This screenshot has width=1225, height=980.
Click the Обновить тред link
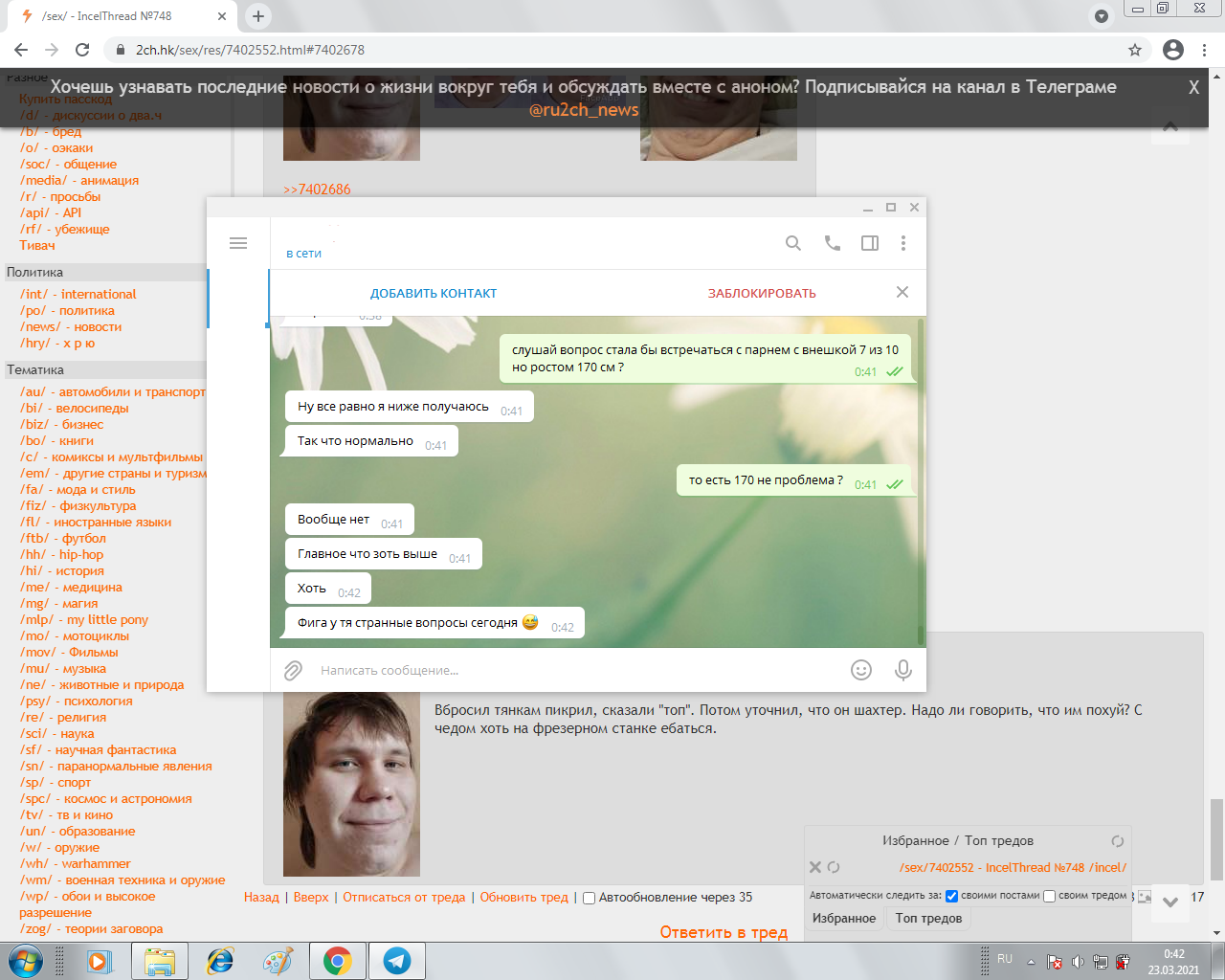524,898
